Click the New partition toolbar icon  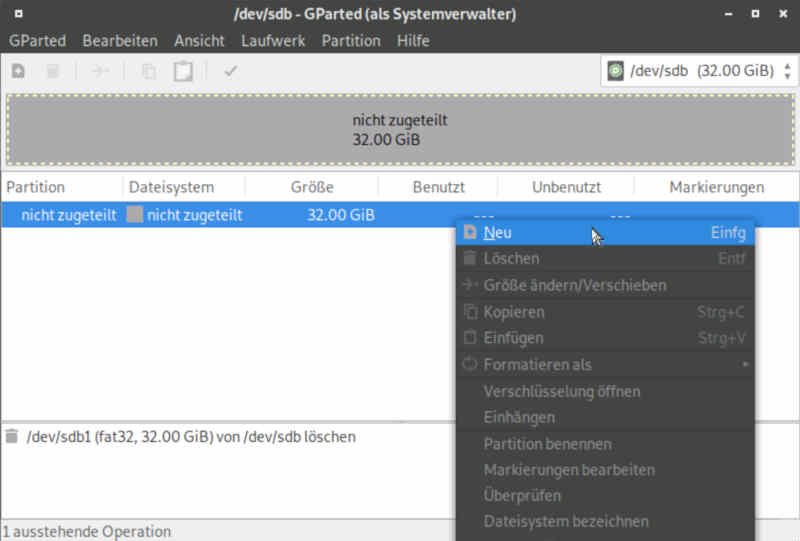click(x=19, y=71)
